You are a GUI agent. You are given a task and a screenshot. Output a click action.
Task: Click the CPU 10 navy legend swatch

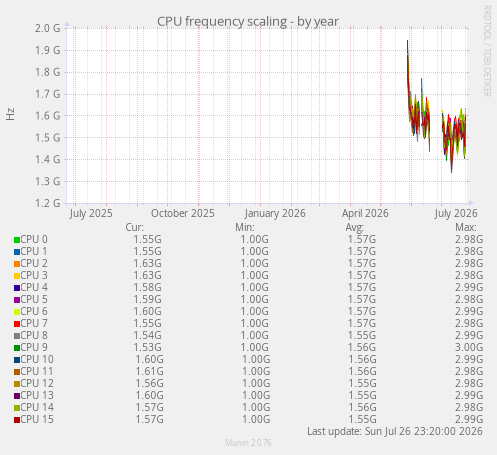[x=17, y=360]
